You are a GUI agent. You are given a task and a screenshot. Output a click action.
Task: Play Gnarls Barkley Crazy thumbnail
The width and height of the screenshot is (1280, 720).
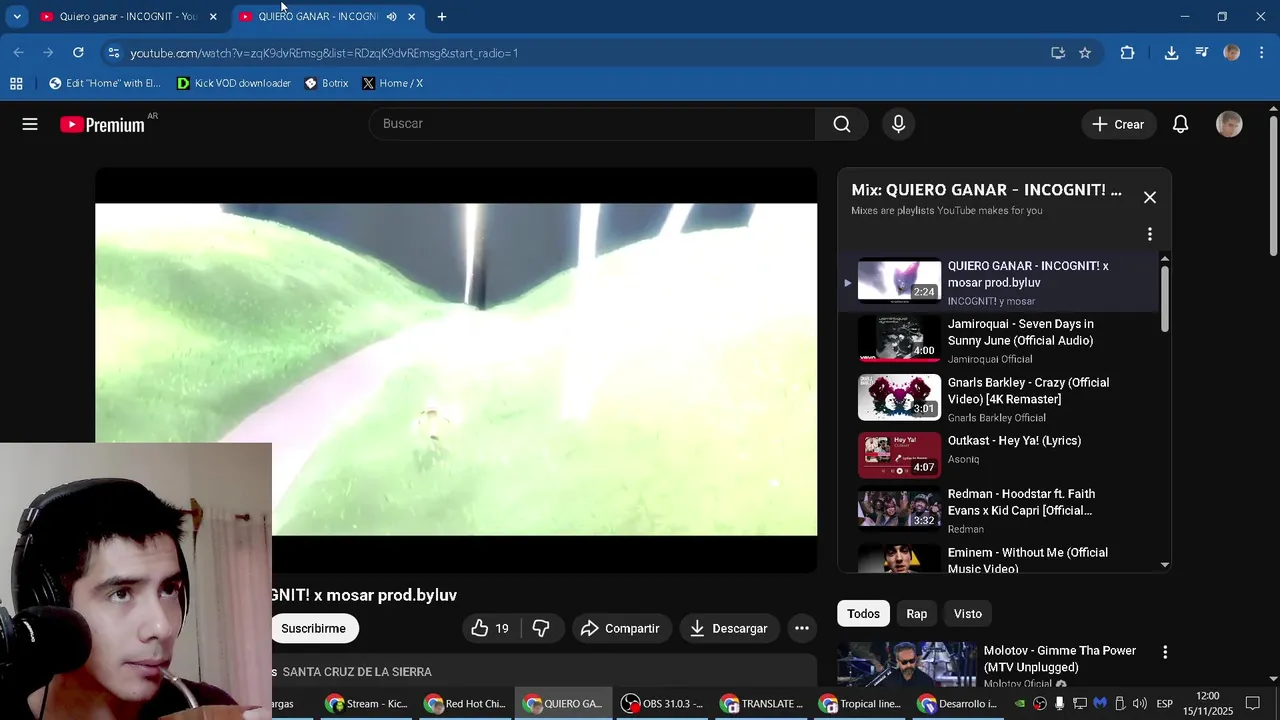(899, 397)
